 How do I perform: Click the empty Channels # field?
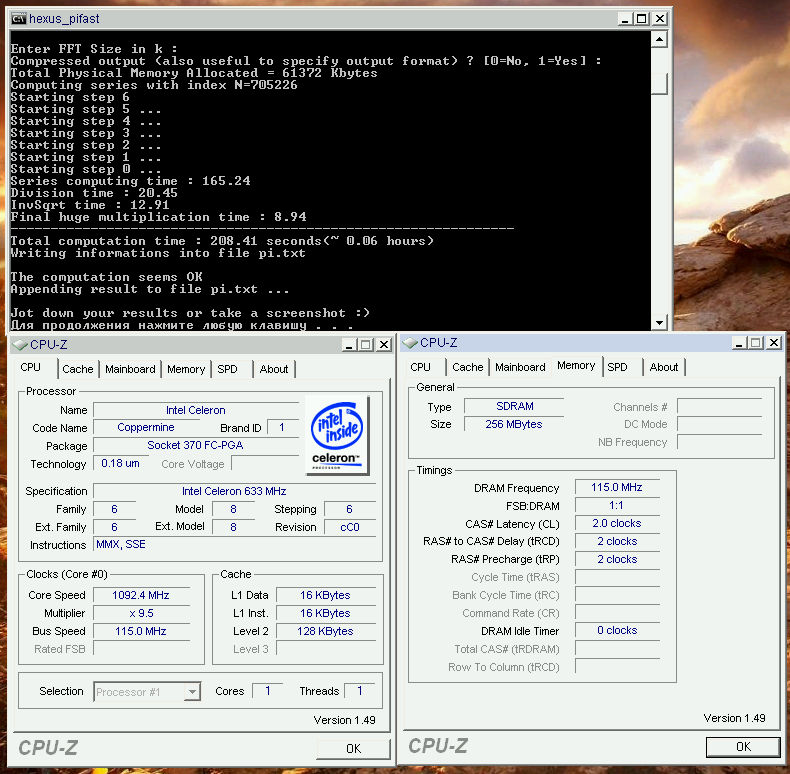point(719,407)
